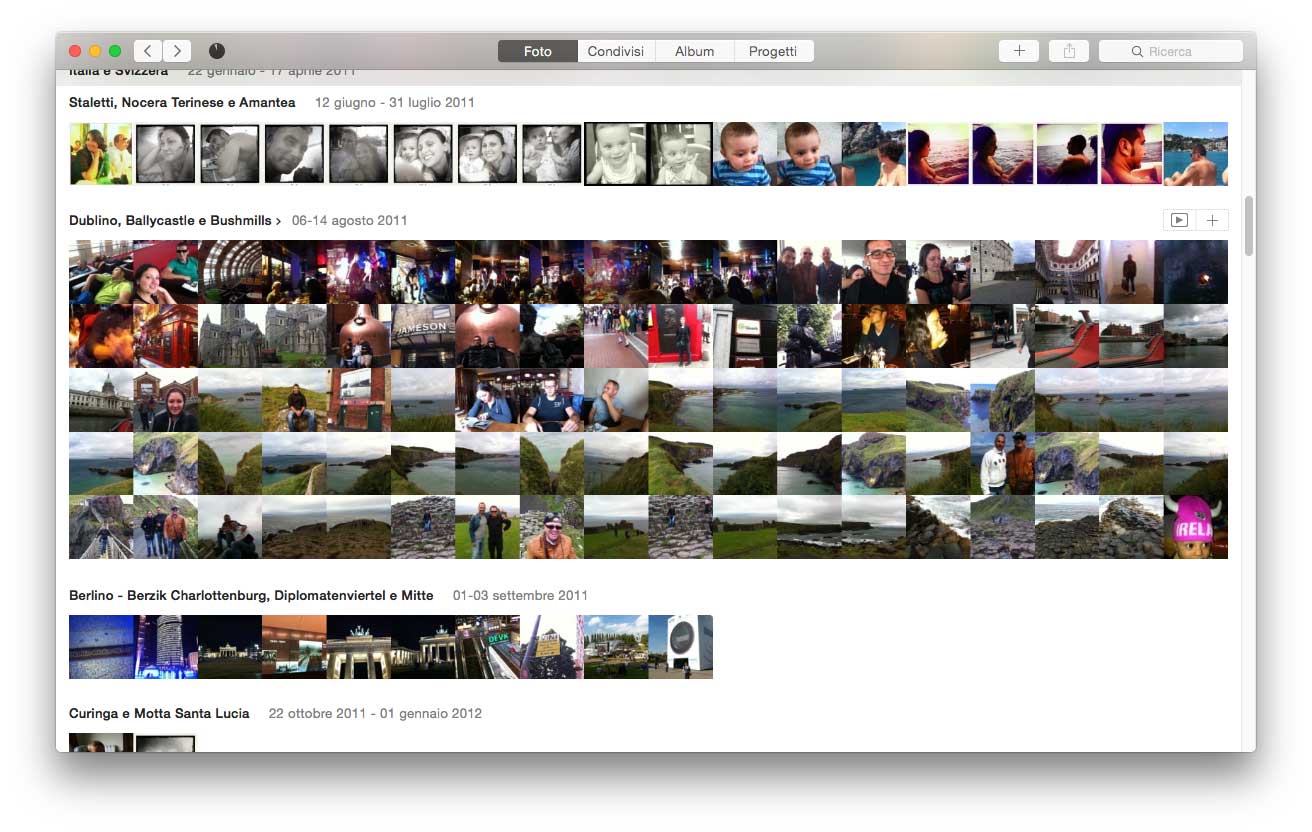1312x832 pixels.
Task: Switch to the Condivisi tab
Action: [615, 51]
